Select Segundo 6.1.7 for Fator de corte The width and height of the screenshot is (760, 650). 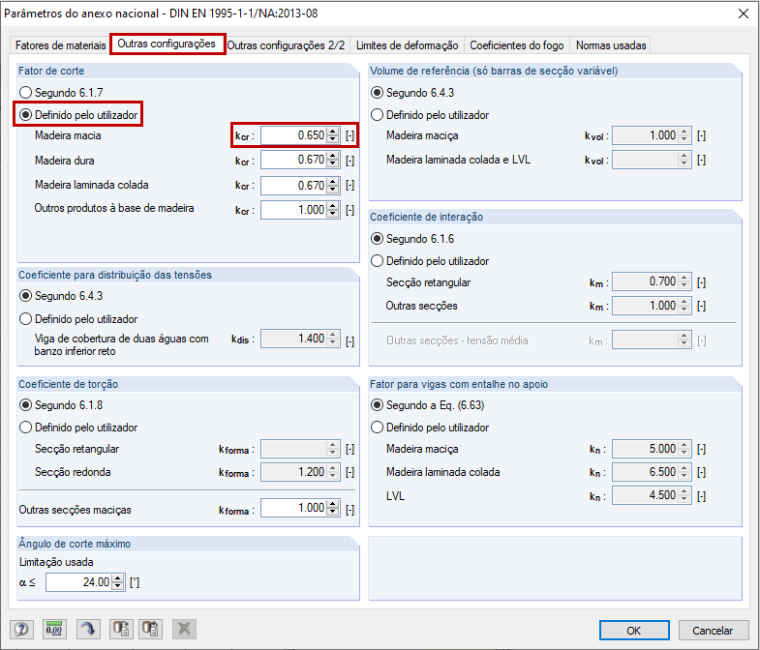[61, 93]
